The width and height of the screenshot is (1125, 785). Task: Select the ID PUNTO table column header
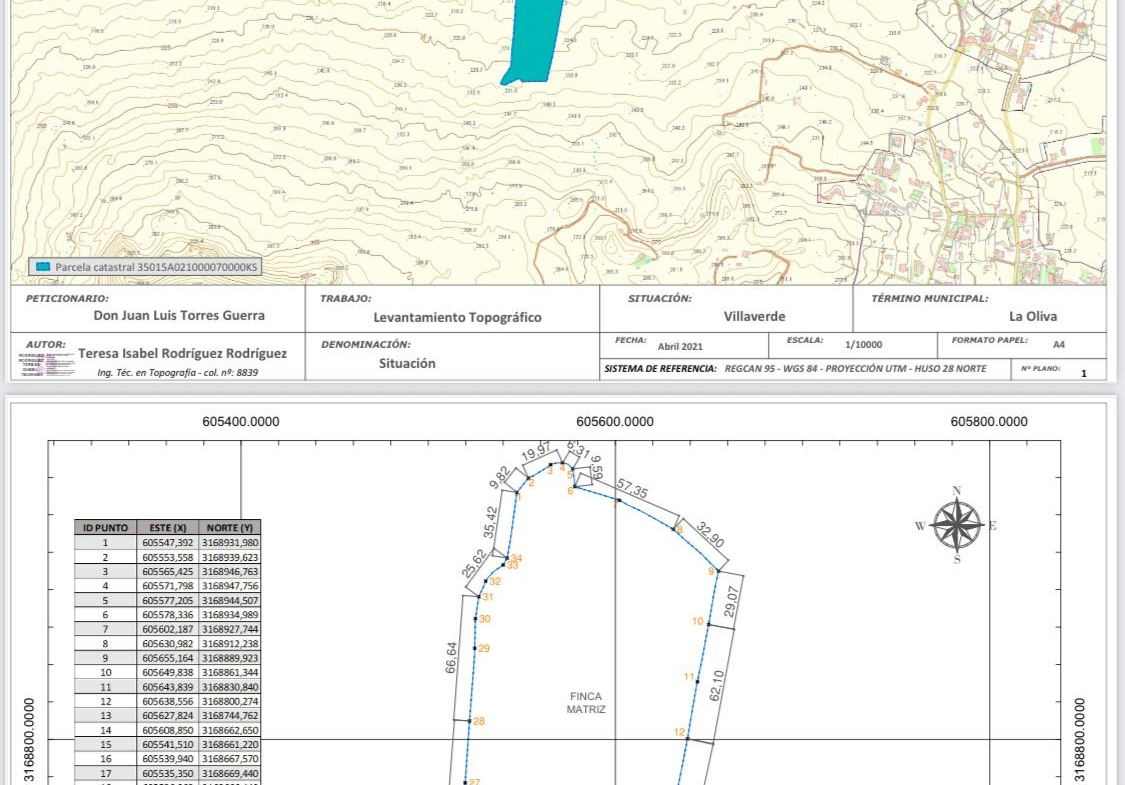coord(106,527)
